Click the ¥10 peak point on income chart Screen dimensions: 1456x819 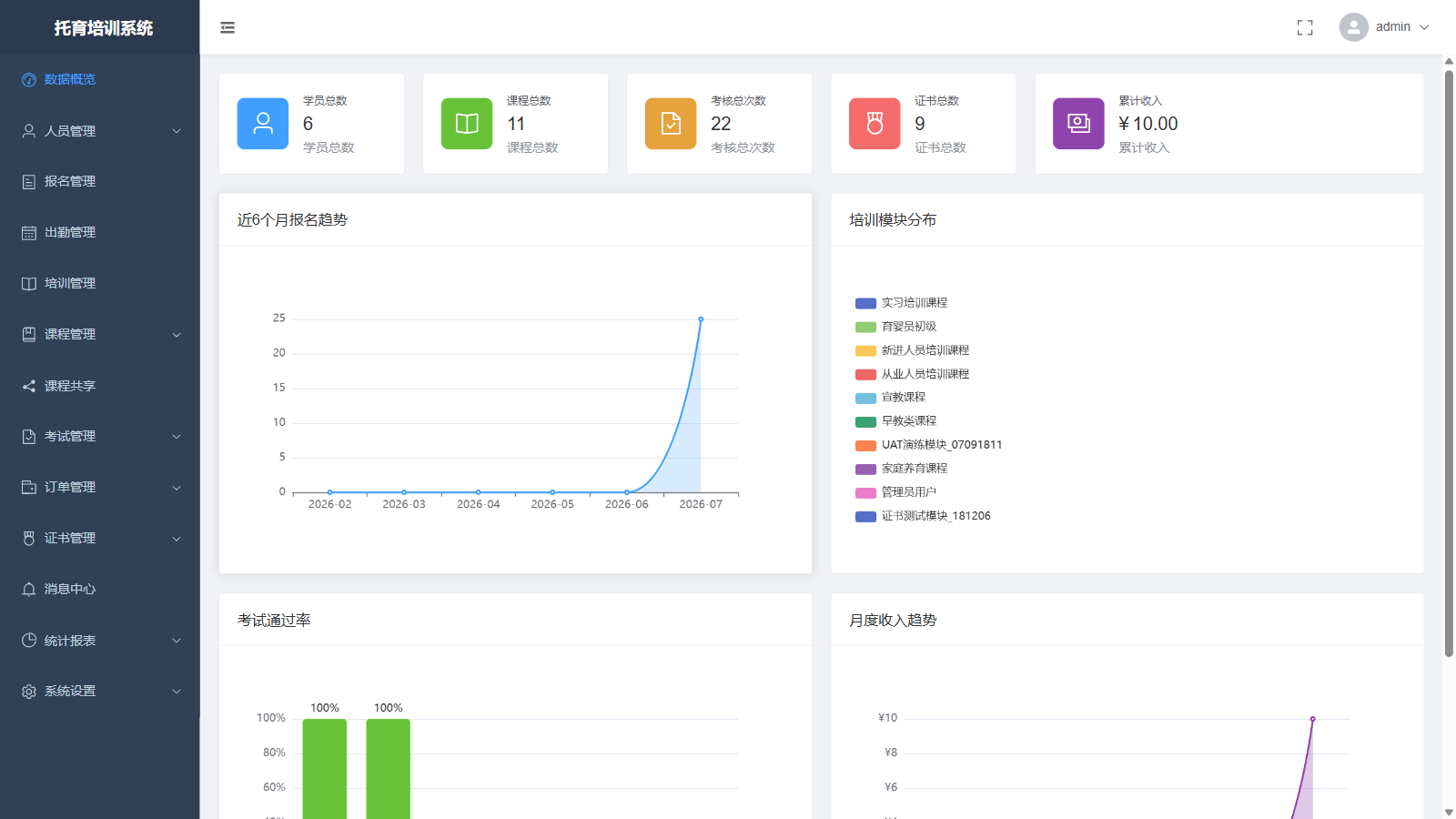(x=1312, y=719)
